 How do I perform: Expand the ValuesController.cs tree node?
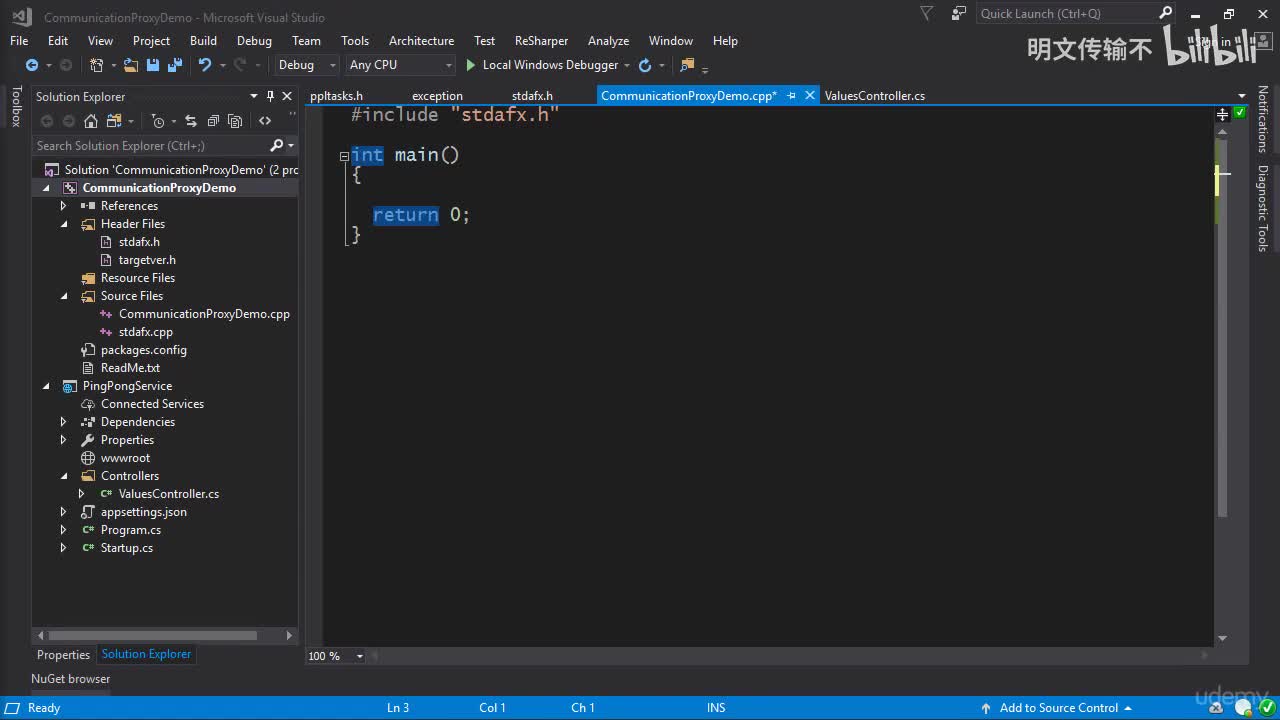(82, 494)
